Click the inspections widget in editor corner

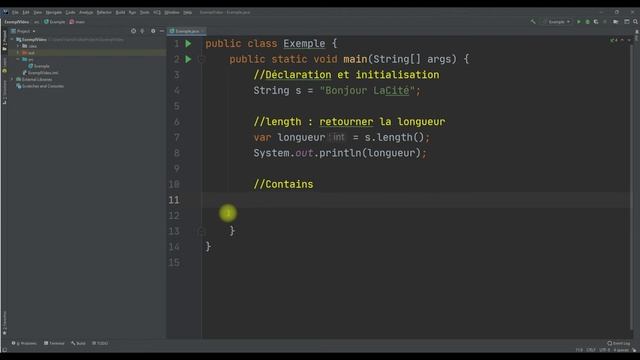614,40
